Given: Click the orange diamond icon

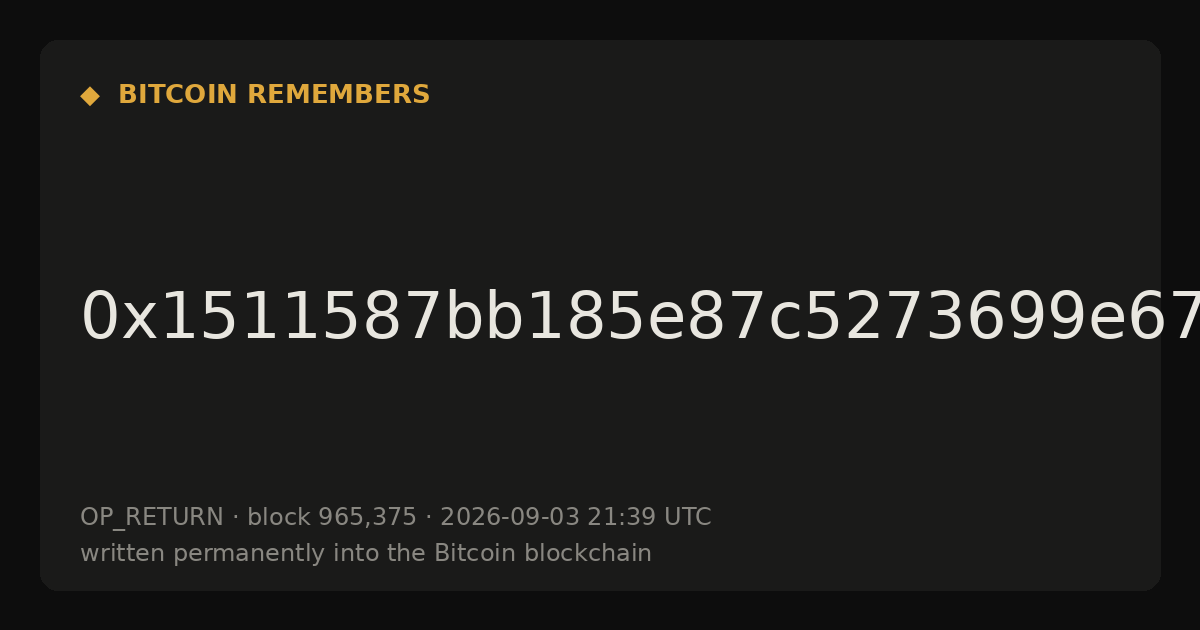Looking at the screenshot, I should (90, 96).
